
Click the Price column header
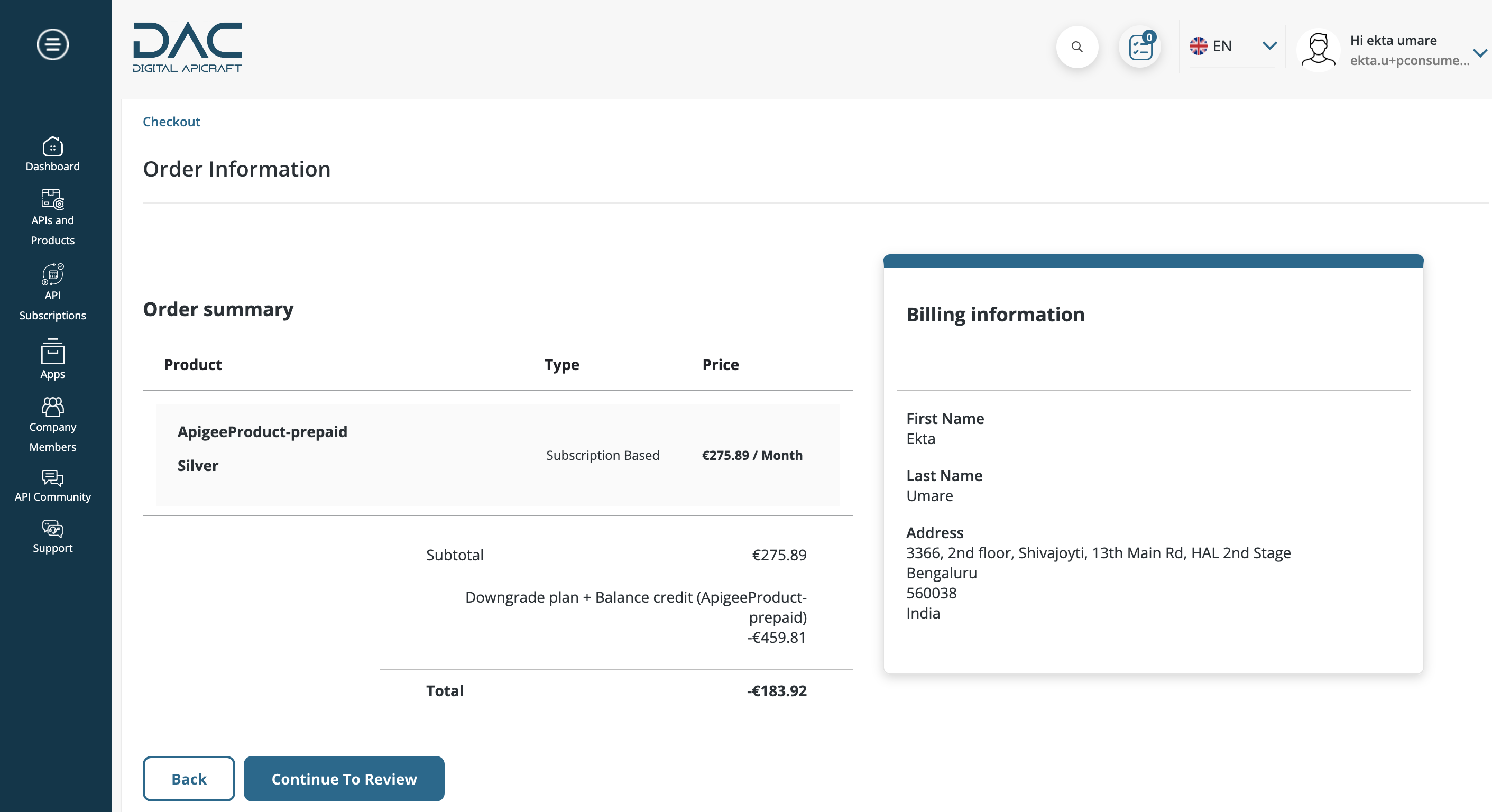point(721,364)
